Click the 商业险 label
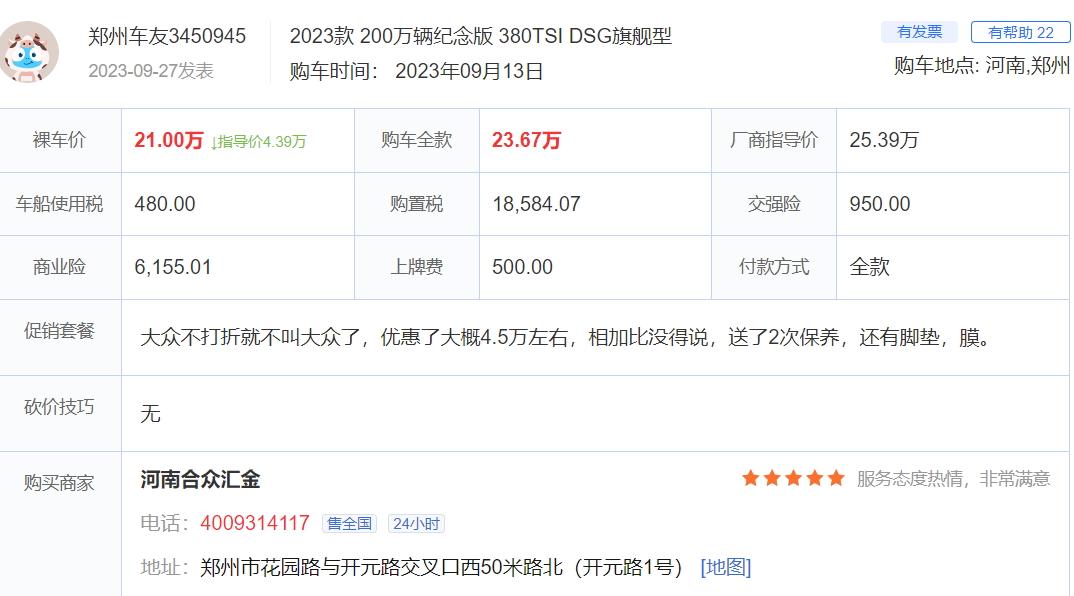The width and height of the screenshot is (1074, 596). tap(60, 267)
